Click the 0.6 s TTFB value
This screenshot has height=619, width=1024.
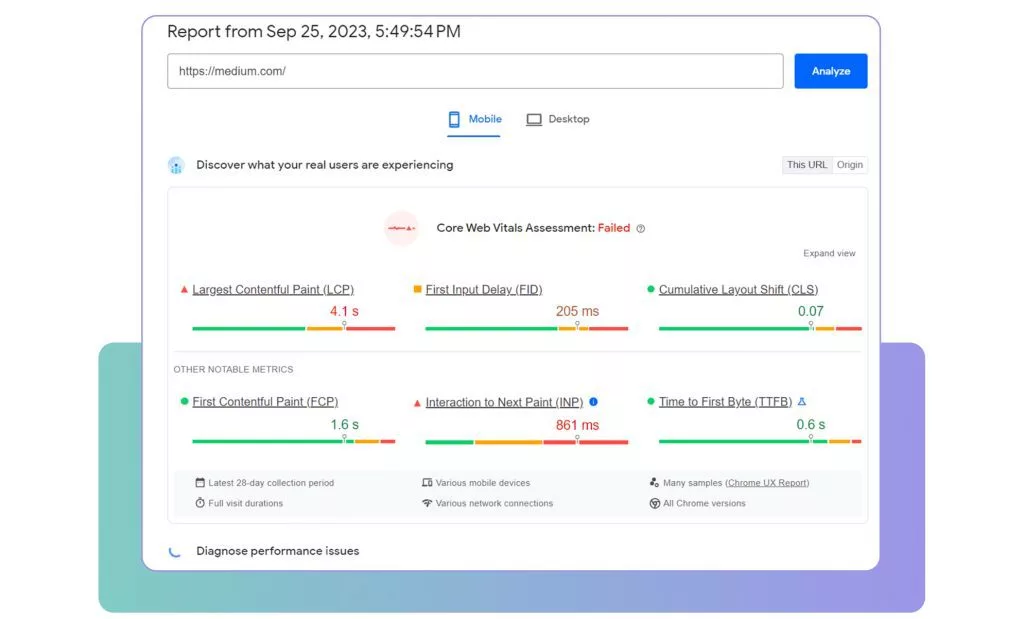coord(810,424)
